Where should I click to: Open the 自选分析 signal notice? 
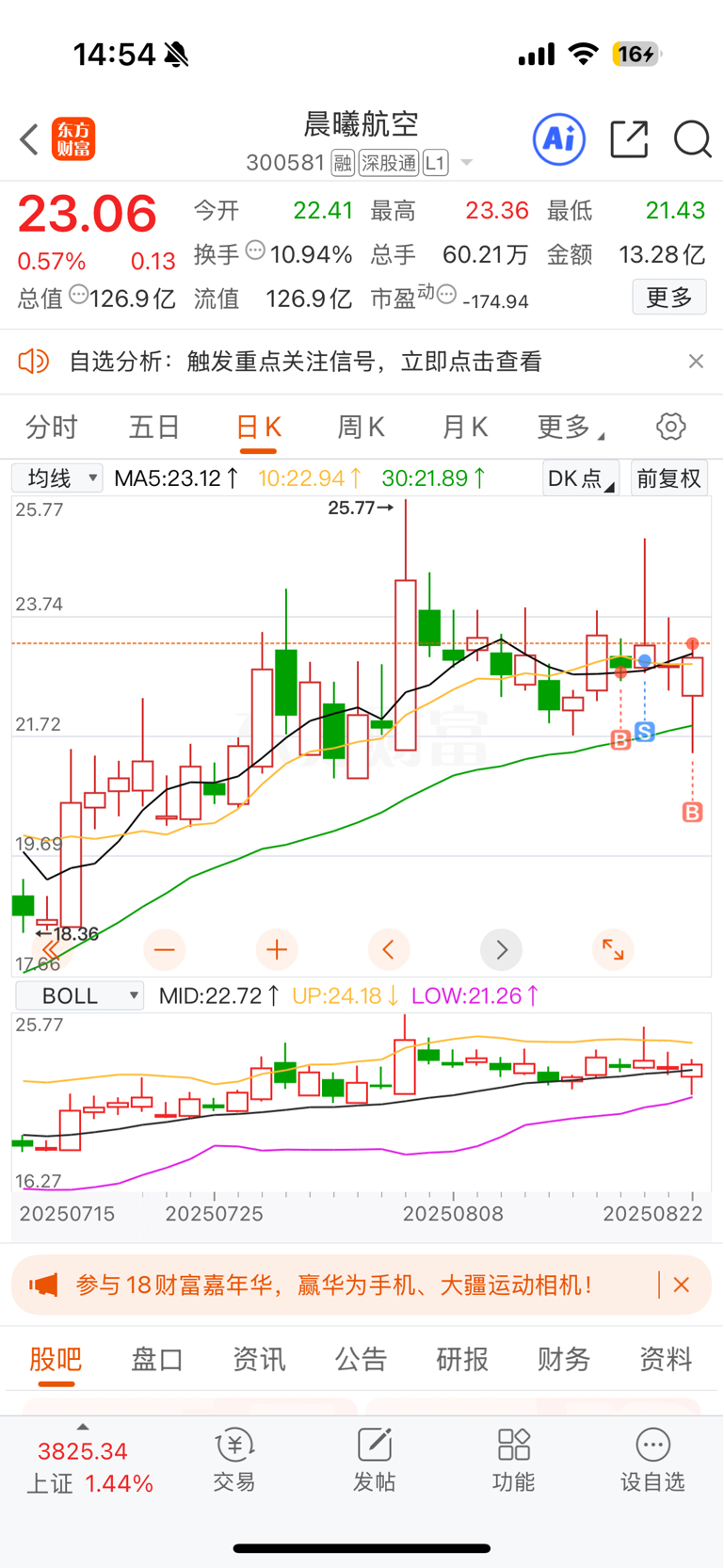[305, 362]
